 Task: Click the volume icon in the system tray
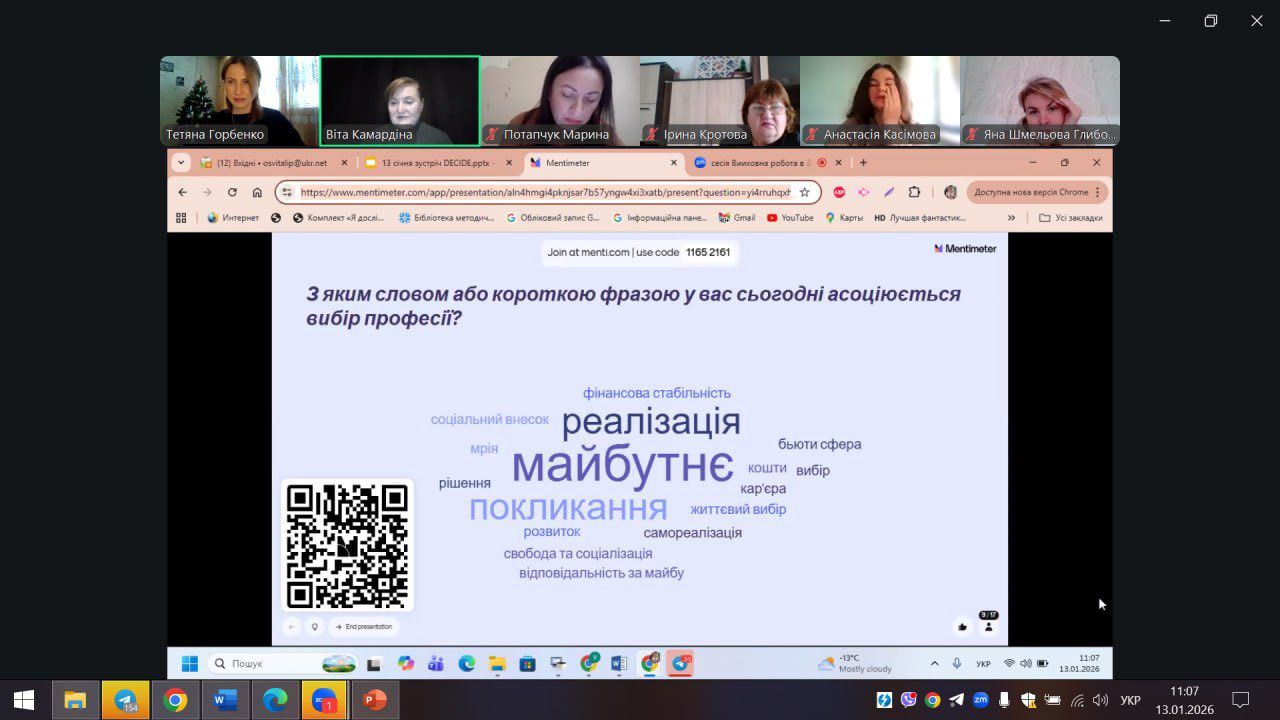[x=1026, y=663]
